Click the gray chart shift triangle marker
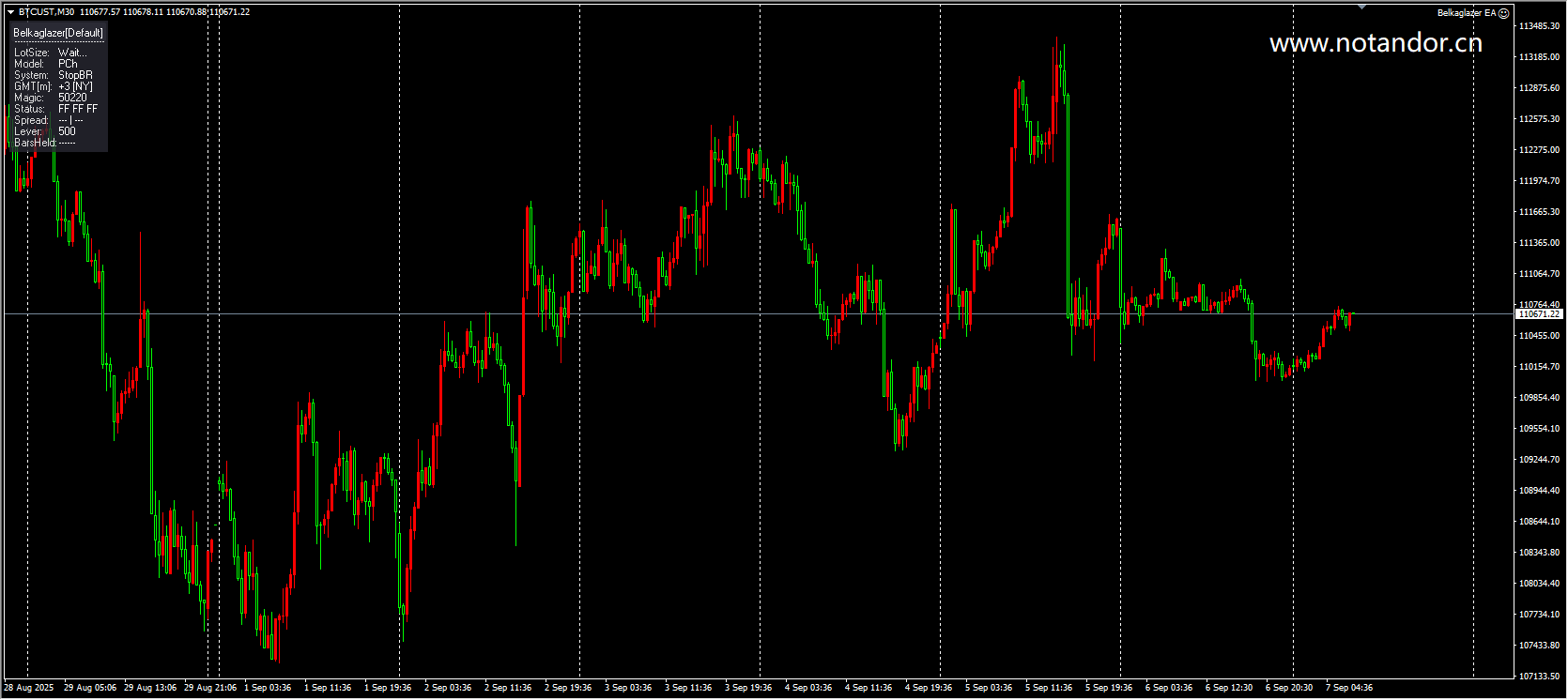1568x700 pixels. click(x=1361, y=8)
